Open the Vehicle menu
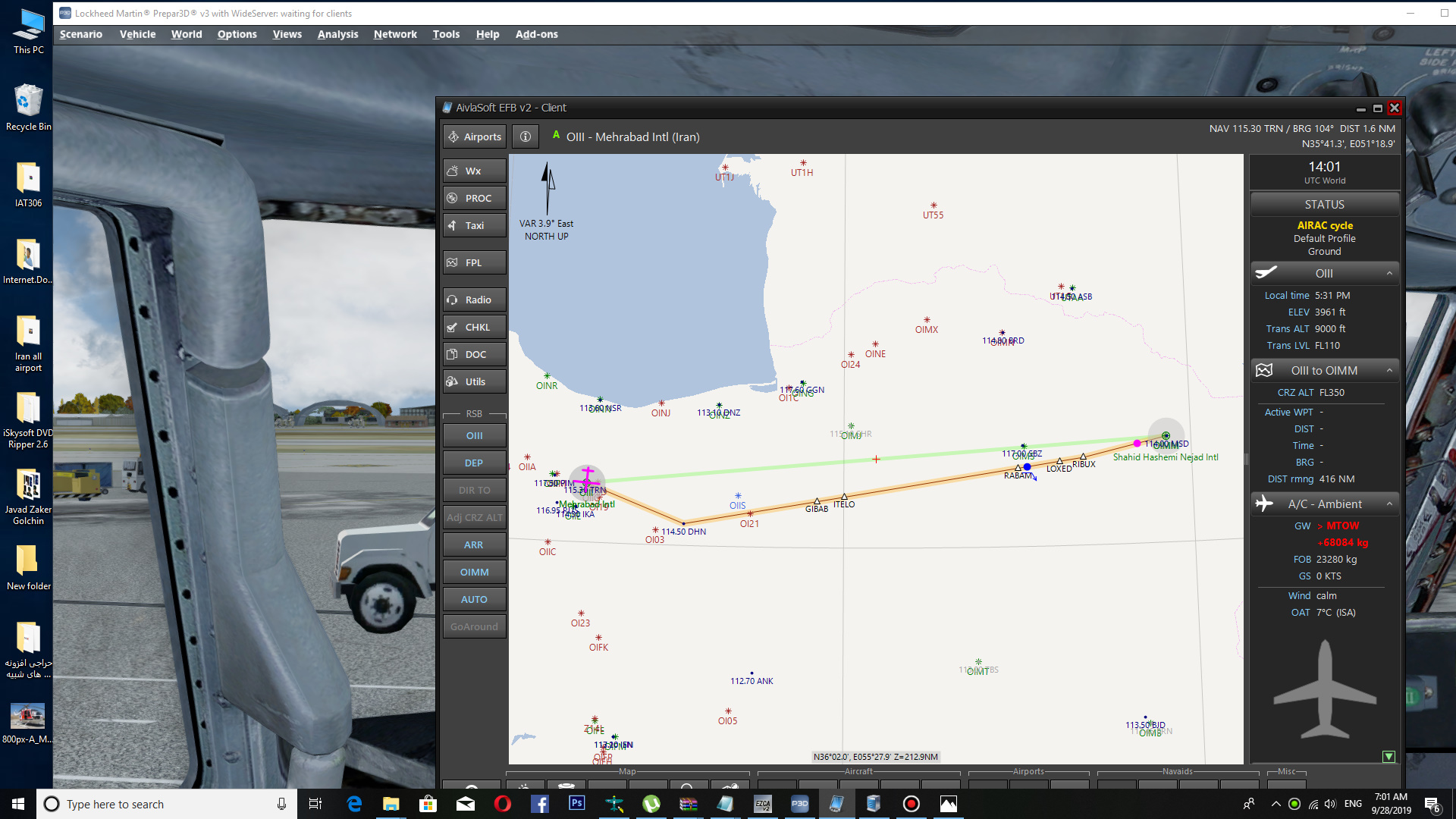1456x819 pixels. pos(137,34)
